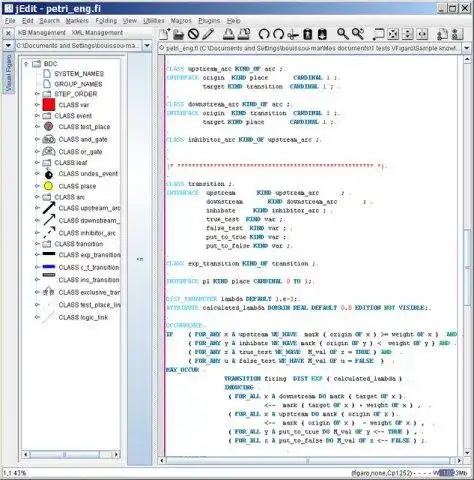Select GROUP_NAMES in the tree
This screenshot has width=474, height=480.
[78, 84]
